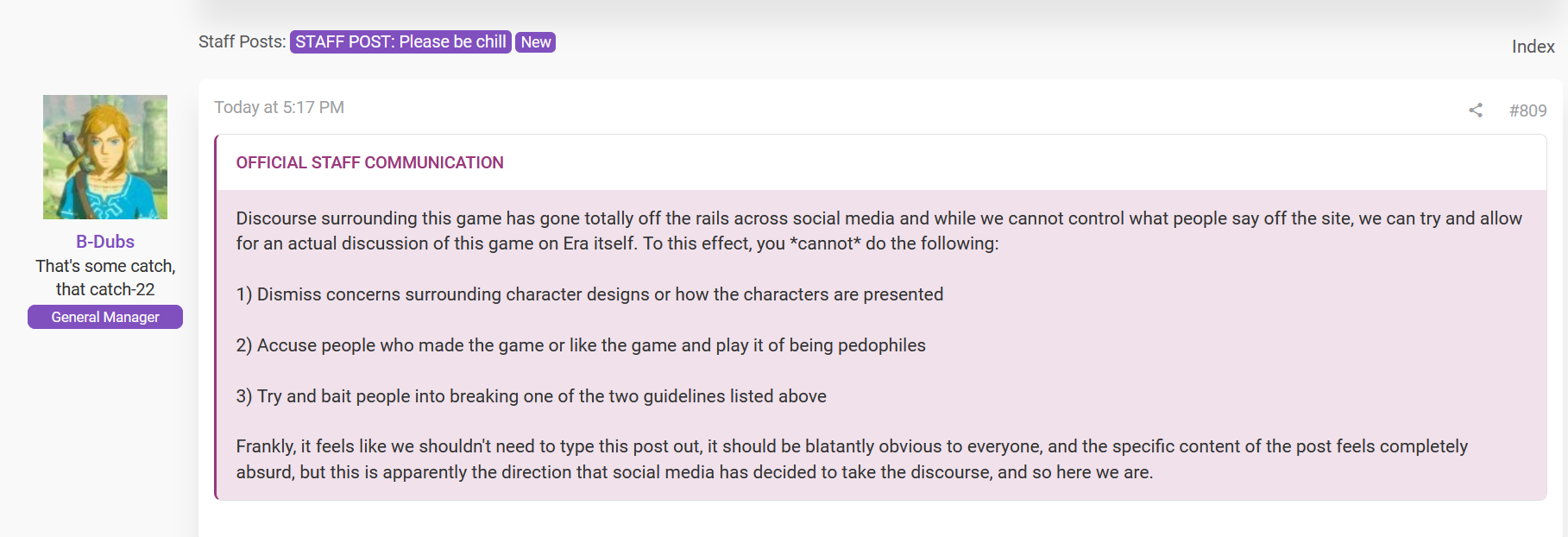Click guideline 1 about dismissing concerns
1568x537 pixels.
tap(589, 294)
